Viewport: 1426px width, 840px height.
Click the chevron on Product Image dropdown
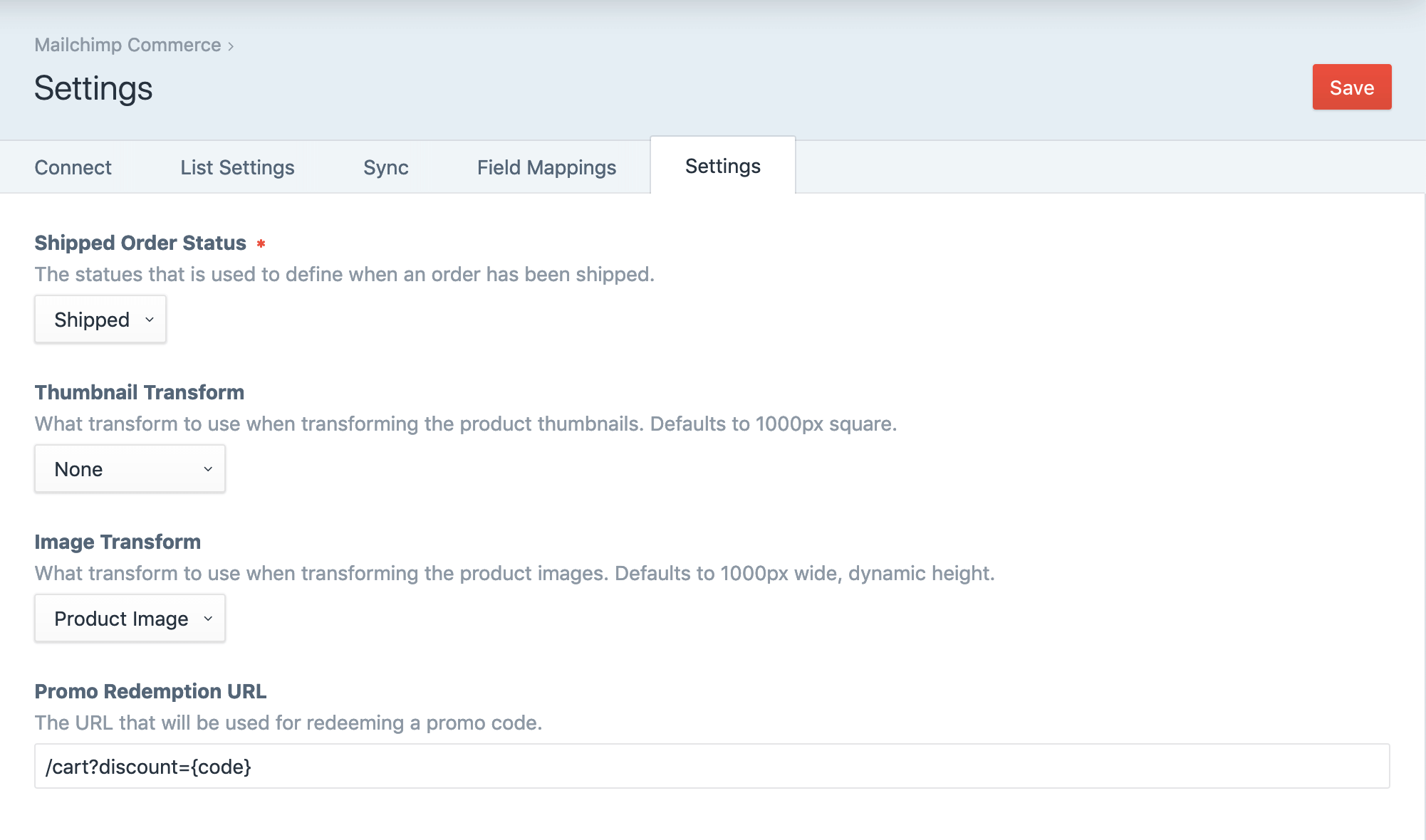click(x=208, y=619)
